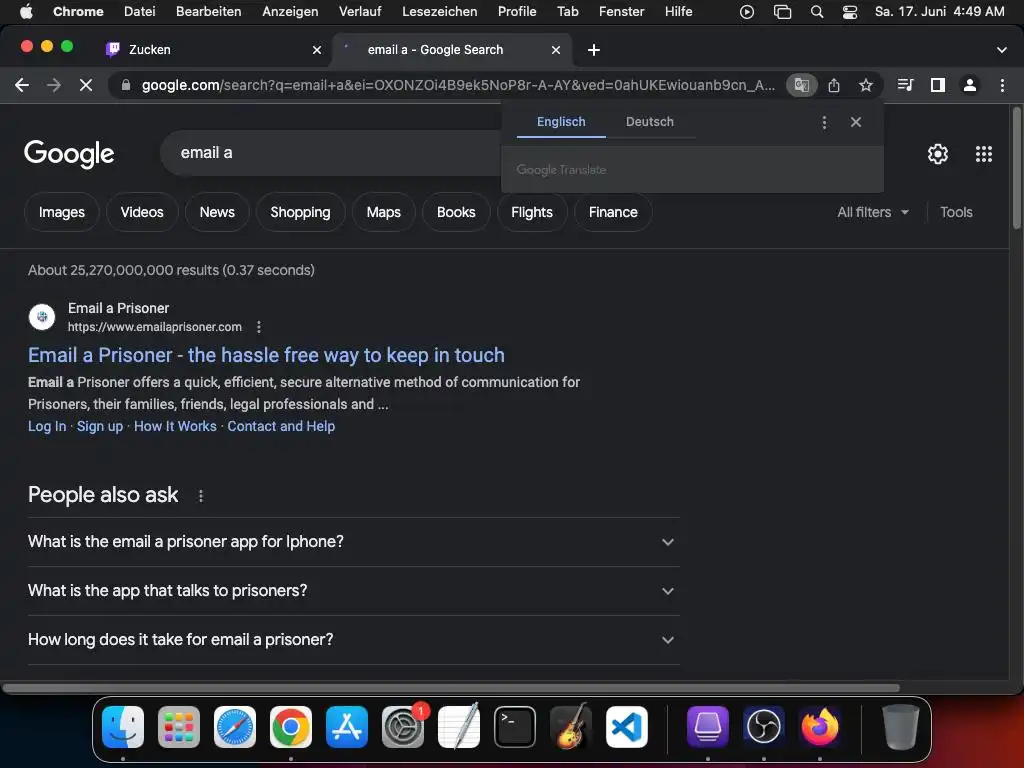Viewport: 1024px width, 768px height.
Task: Filter results by Videos
Action: (142, 212)
